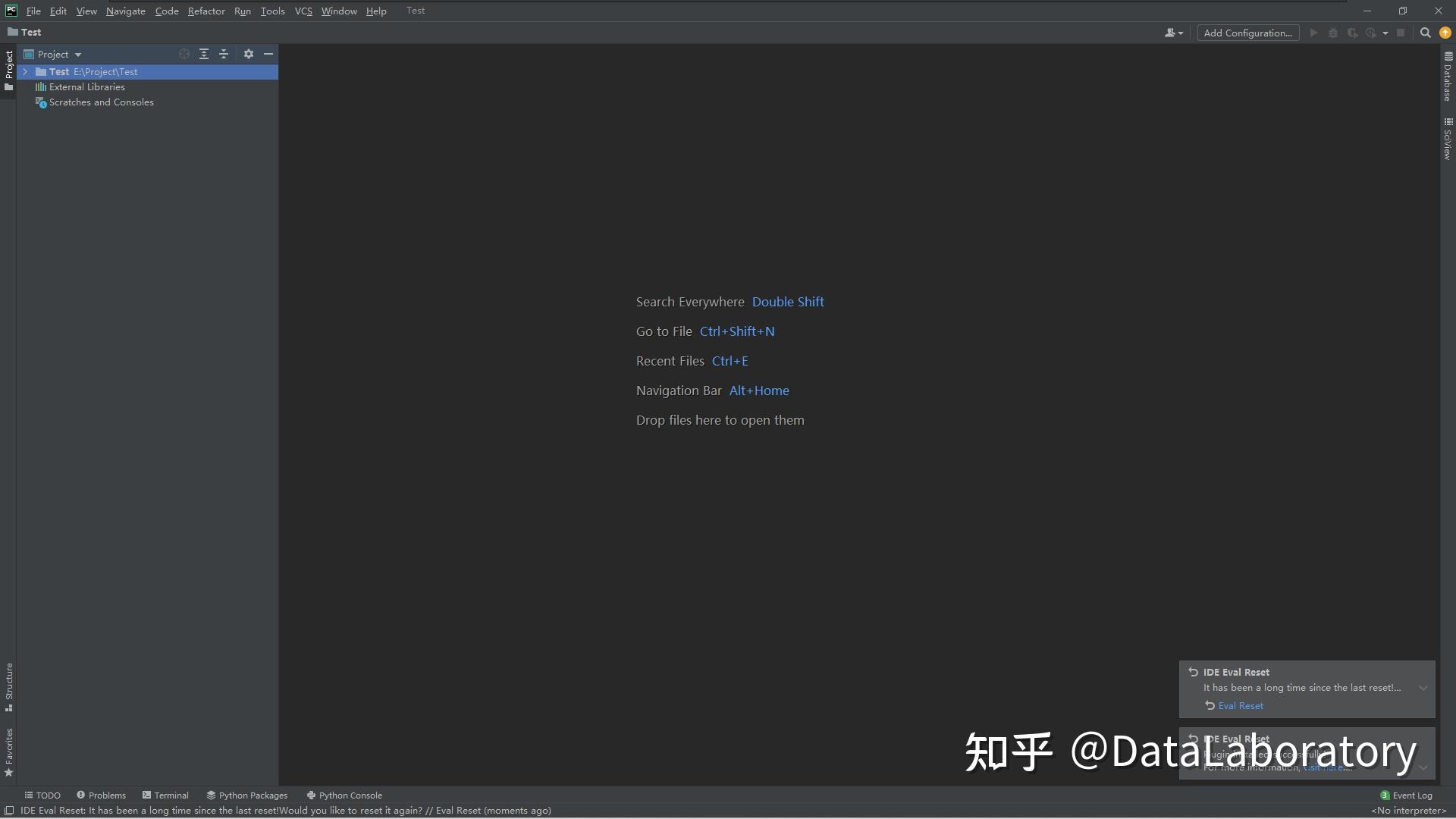1456x819 pixels.
Task: Open the Terminal from the status bar
Action: click(170, 795)
